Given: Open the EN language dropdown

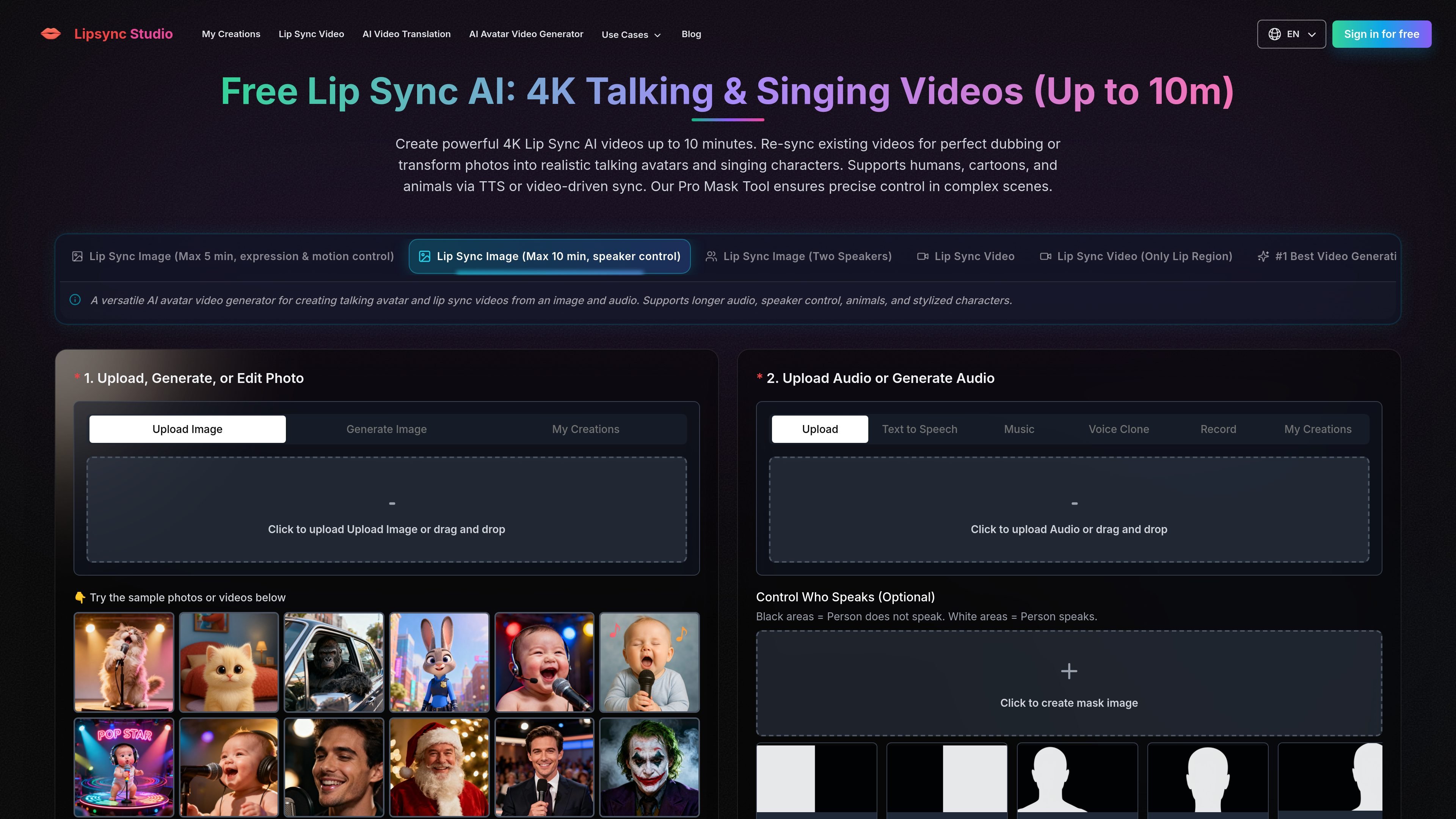Looking at the screenshot, I should pyautogui.click(x=1291, y=34).
